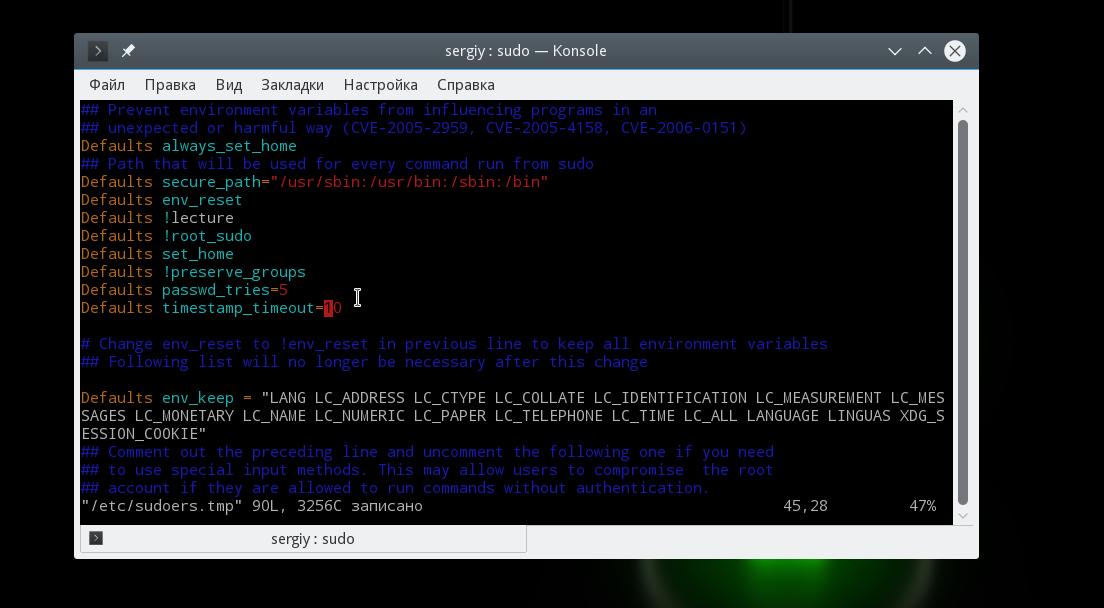Click the maximize chevron-up window button
1104x608 pixels.
tap(924, 51)
